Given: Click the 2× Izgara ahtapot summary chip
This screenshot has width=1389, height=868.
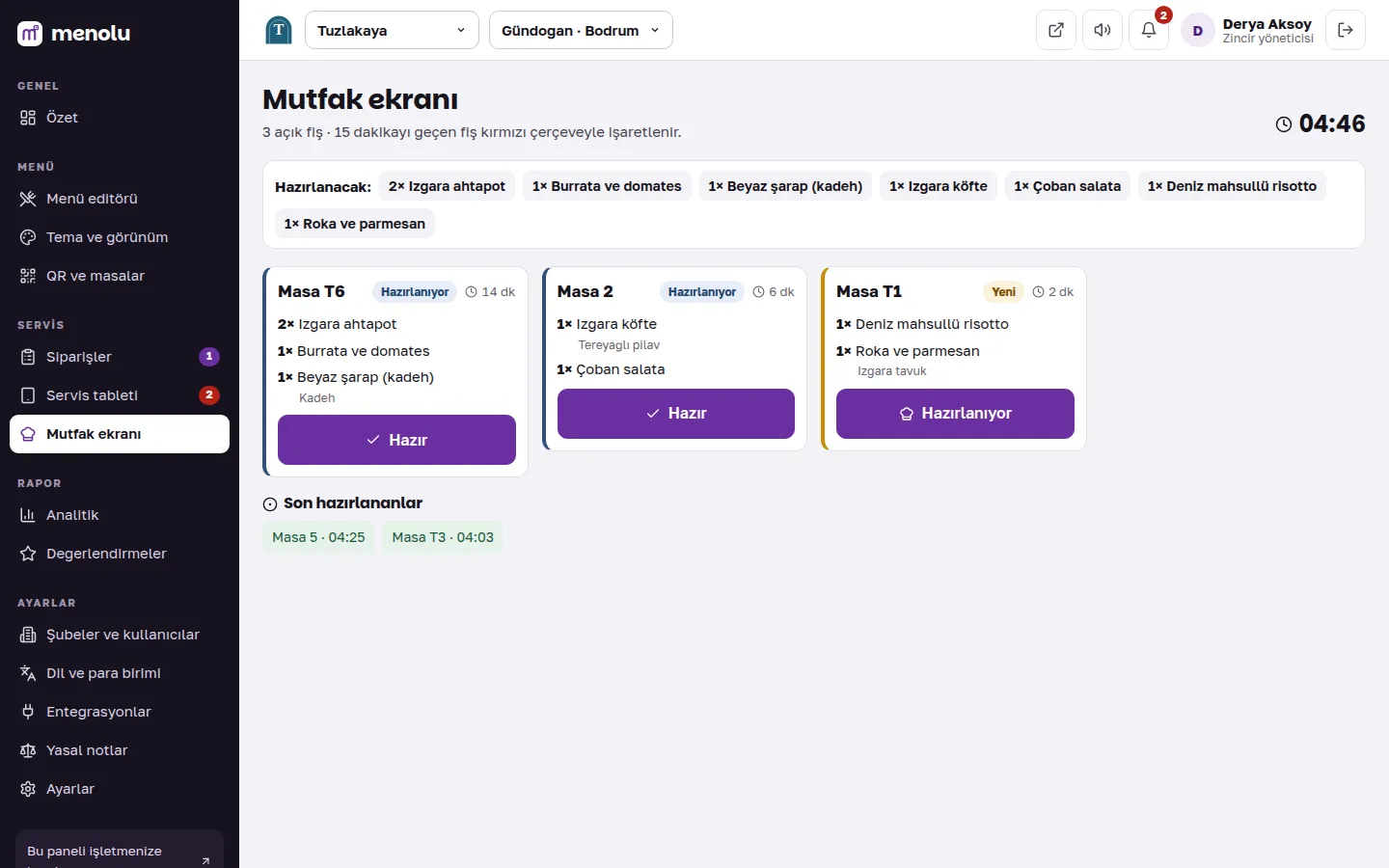Looking at the screenshot, I should 447,186.
